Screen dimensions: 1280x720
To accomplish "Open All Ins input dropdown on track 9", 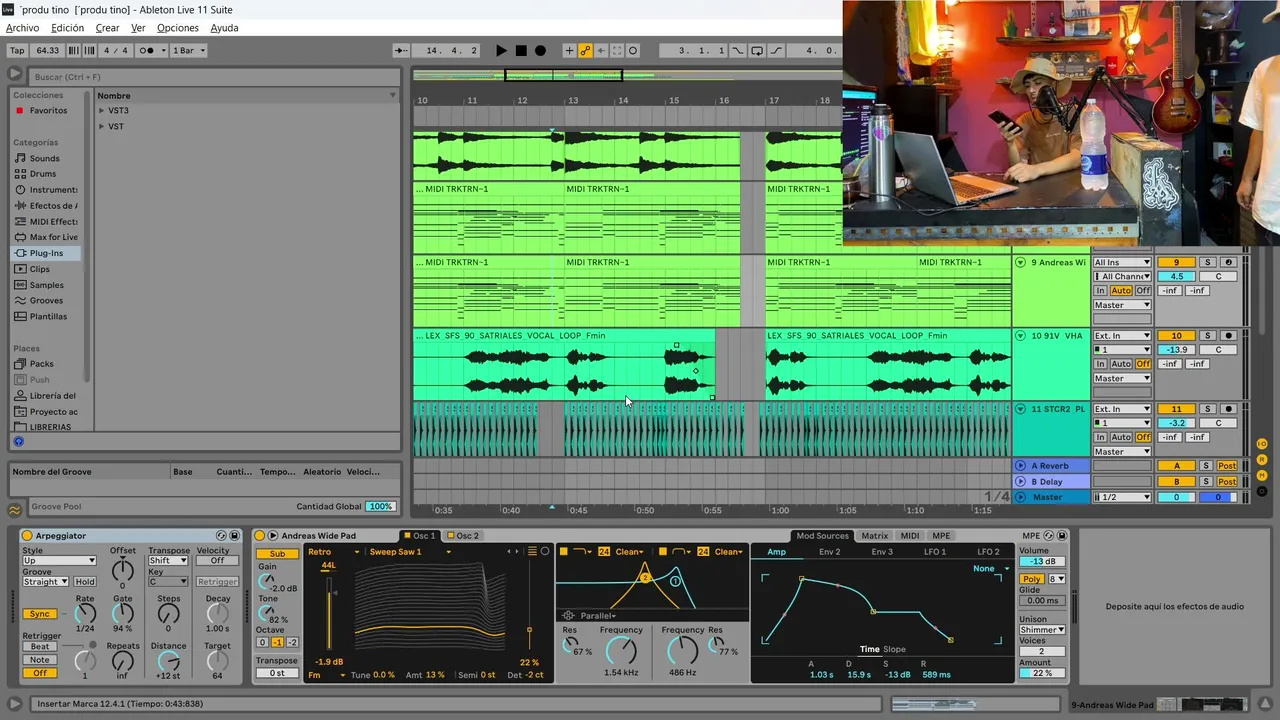I will (x=1122, y=263).
